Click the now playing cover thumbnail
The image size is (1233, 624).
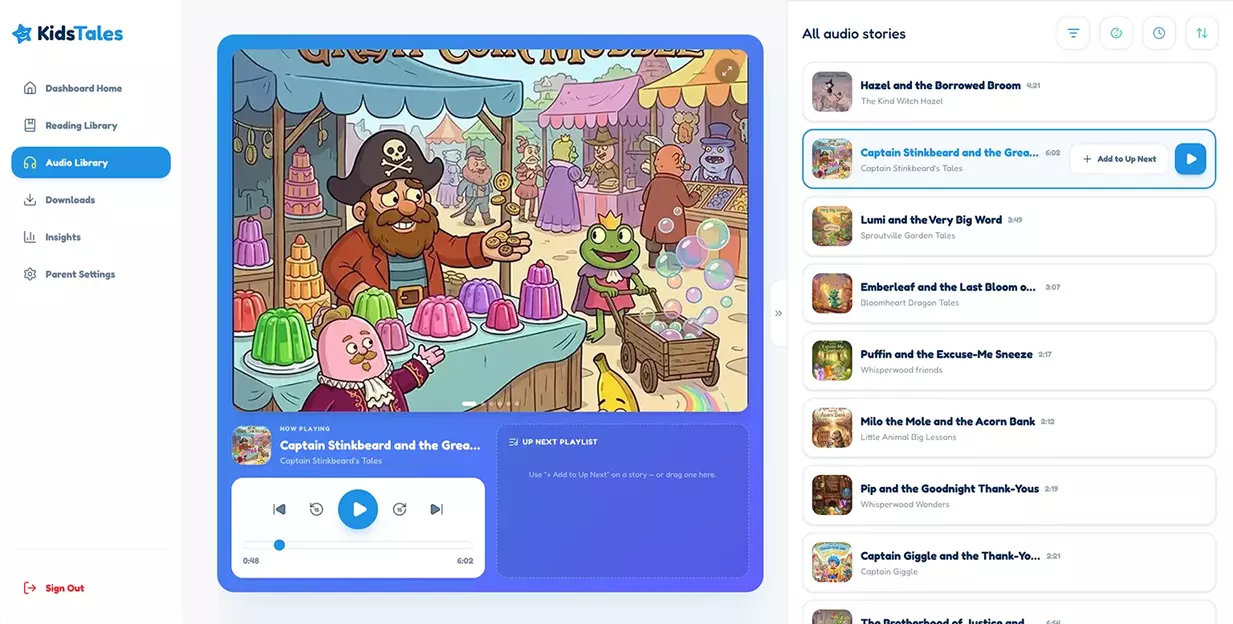[251, 446]
